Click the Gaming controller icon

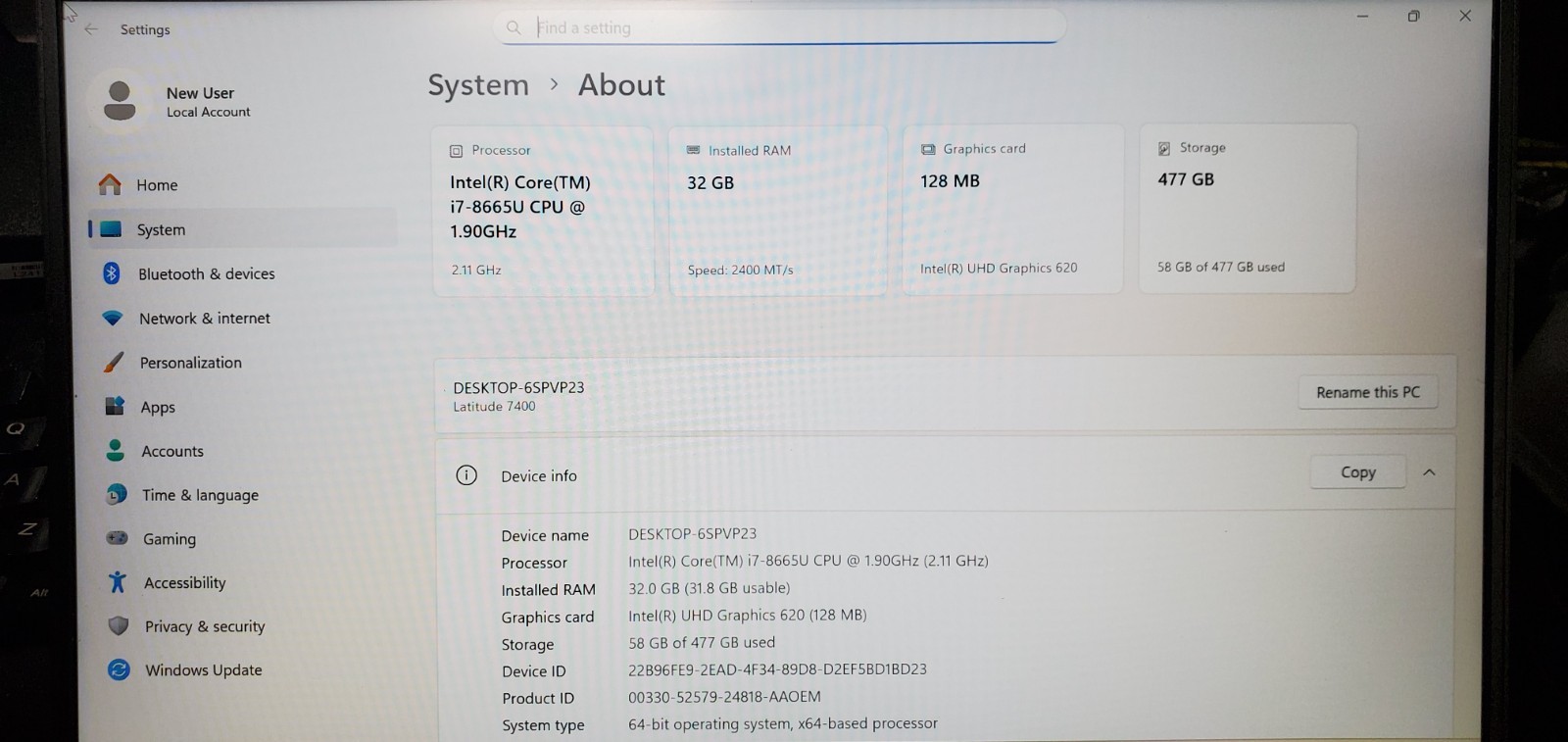pyautogui.click(x=117, y=538)
